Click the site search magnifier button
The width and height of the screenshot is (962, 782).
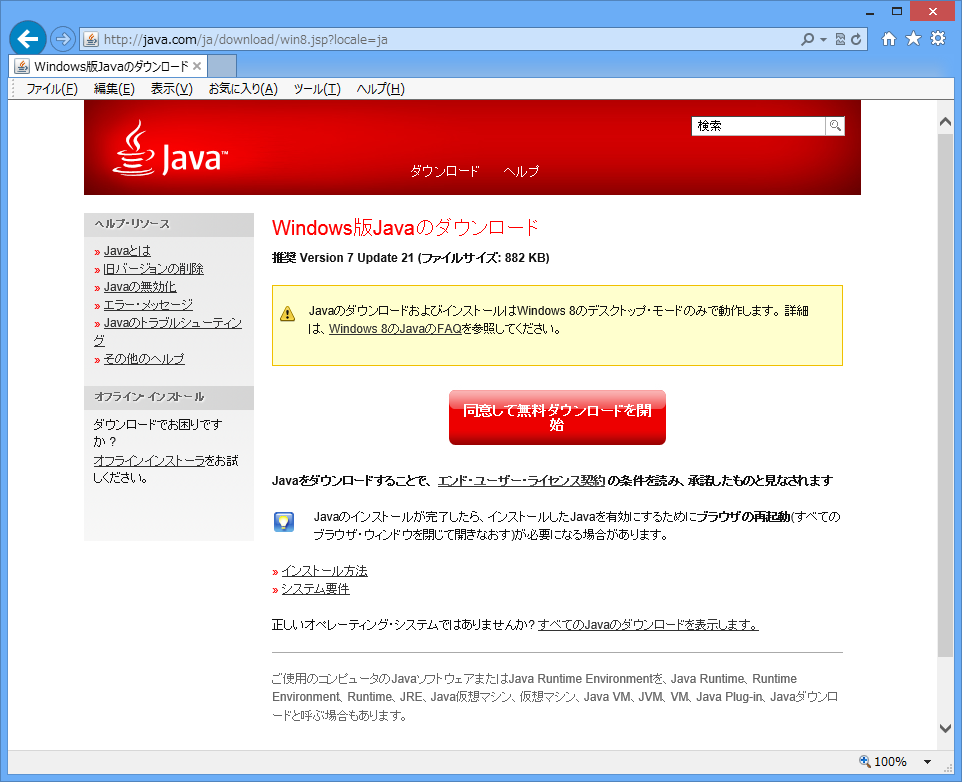835,126
